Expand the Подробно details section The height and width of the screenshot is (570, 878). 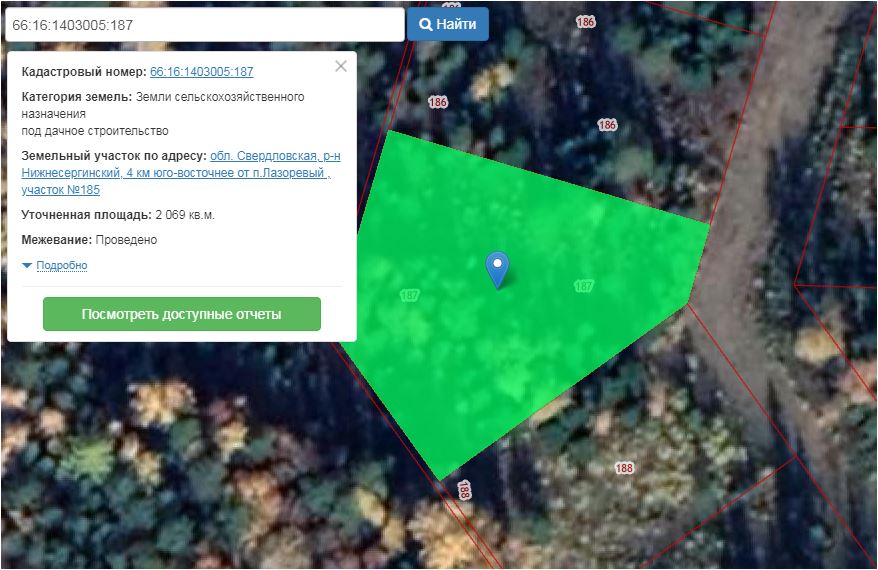[61, 265]
